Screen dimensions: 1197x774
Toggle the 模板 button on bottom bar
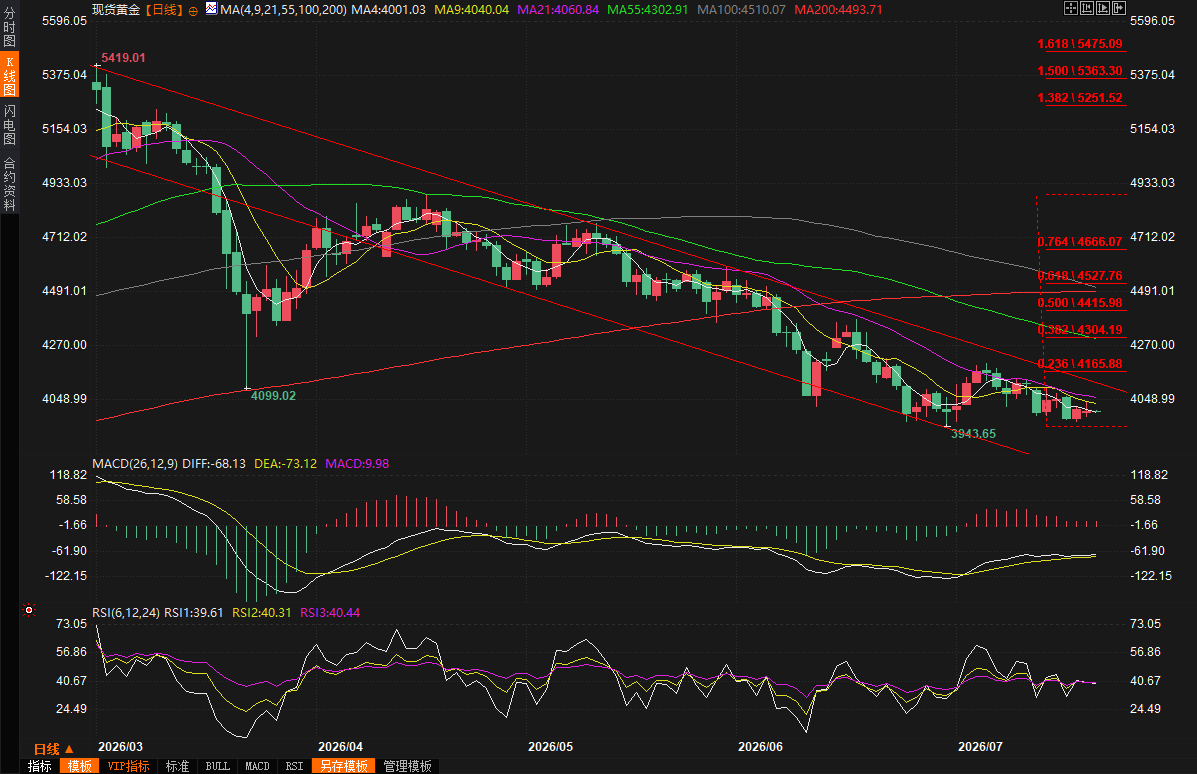79,766
